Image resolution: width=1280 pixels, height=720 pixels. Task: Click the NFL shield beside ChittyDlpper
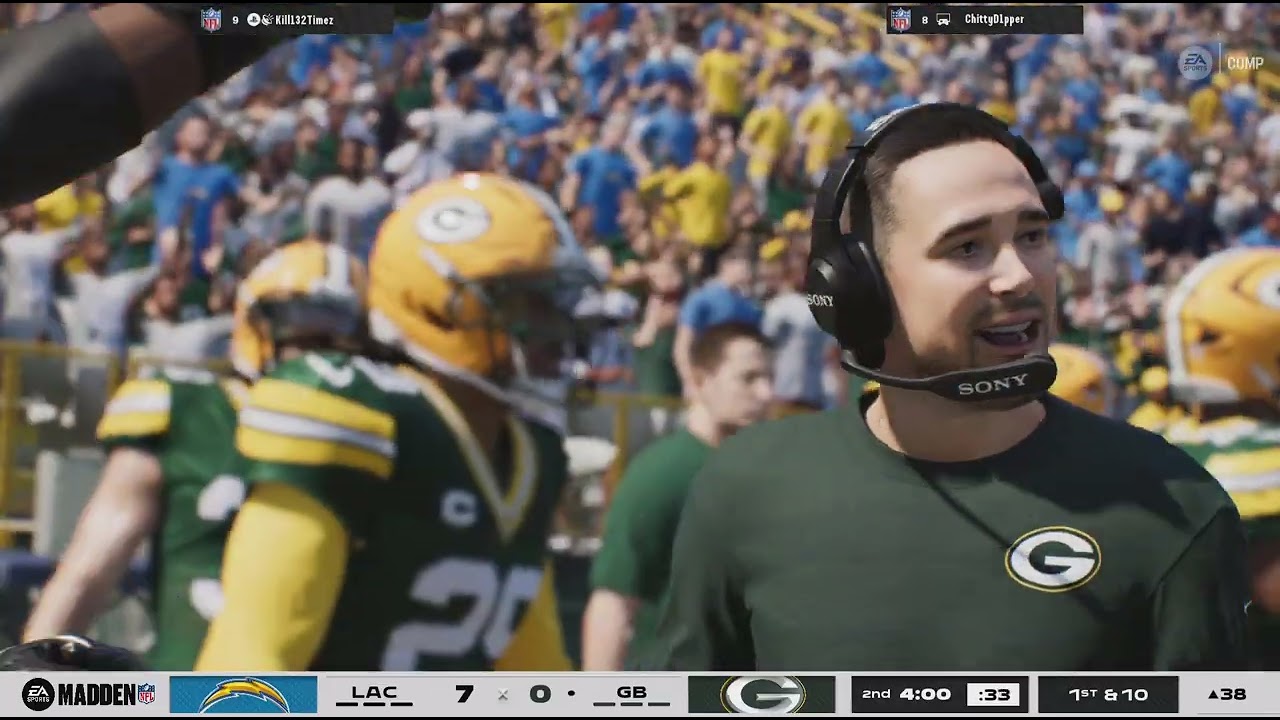[900, 19]
